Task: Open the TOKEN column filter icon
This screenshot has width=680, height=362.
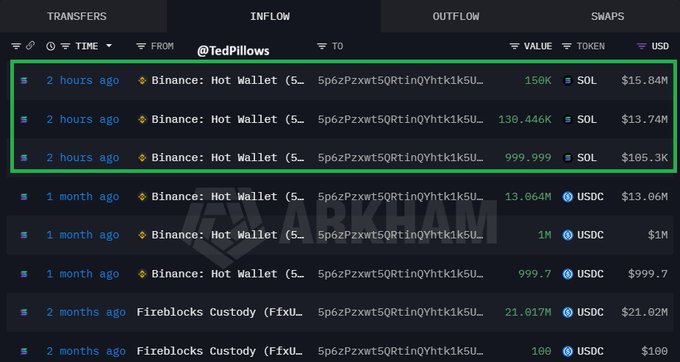Action: [566, 46]
